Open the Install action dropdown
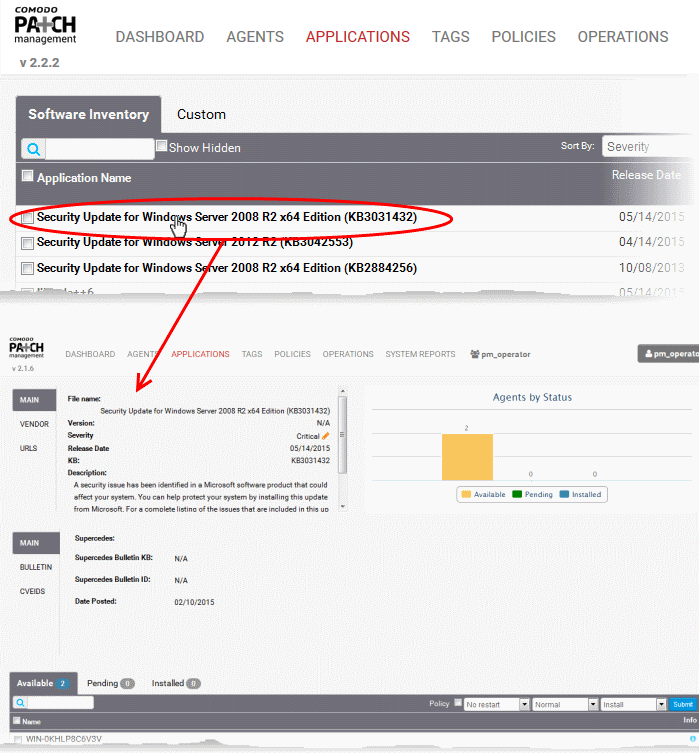The width and height of the screenshot is (699, 753). [x=633, y=704]
